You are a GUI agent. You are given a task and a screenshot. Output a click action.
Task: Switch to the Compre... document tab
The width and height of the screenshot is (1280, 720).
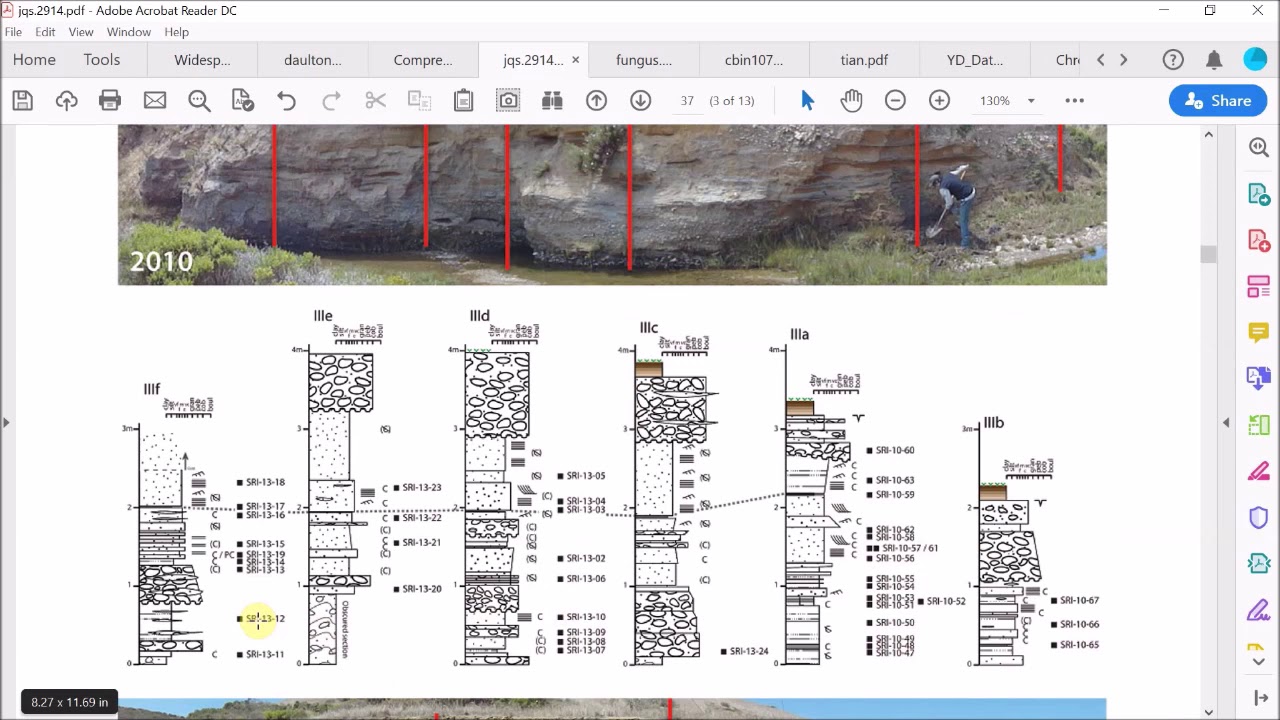422,60
